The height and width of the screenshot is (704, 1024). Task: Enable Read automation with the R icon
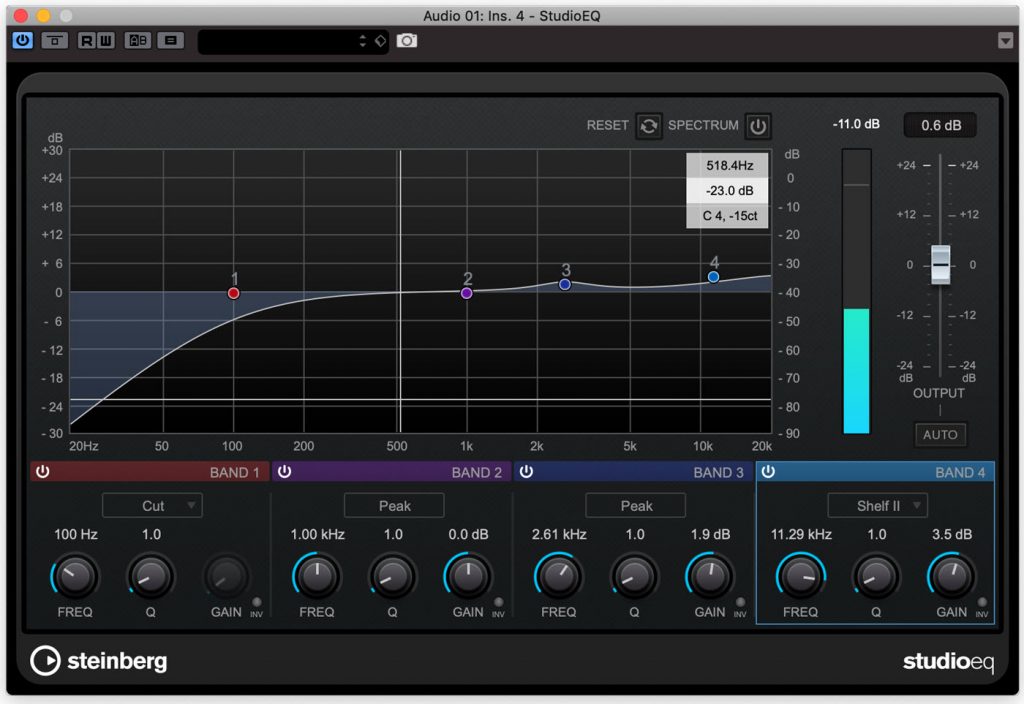pyautogui.click(x=88, y=41)
